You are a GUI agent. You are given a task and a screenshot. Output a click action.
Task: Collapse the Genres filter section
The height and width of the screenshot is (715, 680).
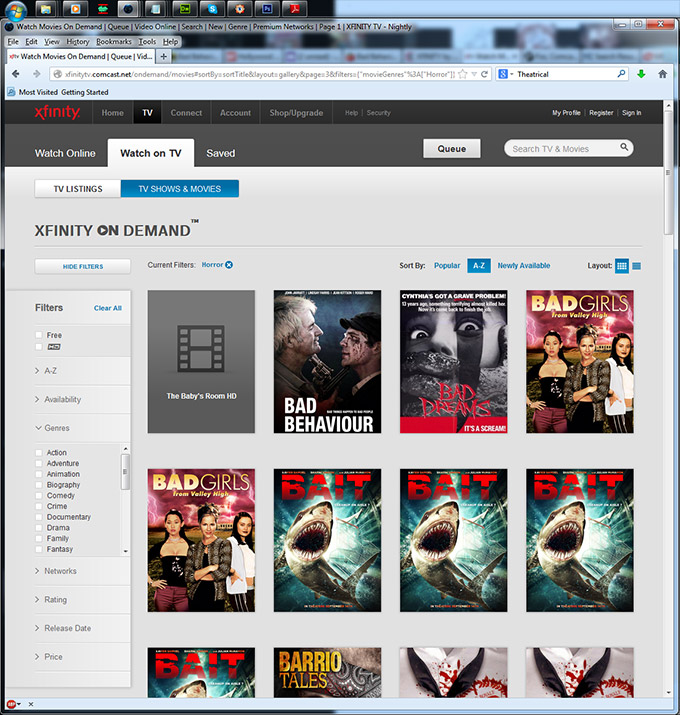point(52,428)
